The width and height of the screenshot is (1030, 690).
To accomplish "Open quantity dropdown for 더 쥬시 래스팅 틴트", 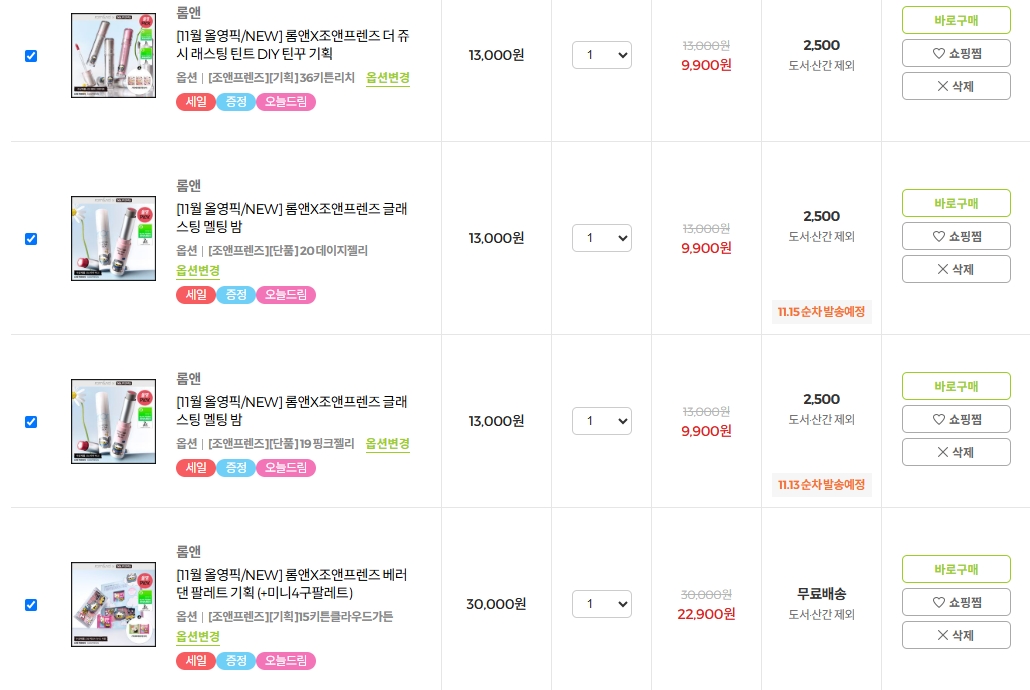I will pos(602,55).
